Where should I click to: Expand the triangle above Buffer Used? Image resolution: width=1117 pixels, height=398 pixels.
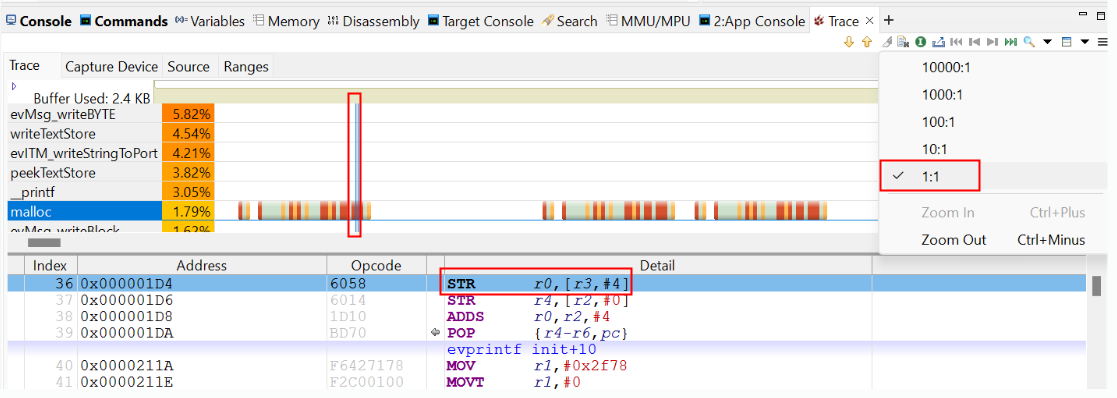(x=14, y=85)
